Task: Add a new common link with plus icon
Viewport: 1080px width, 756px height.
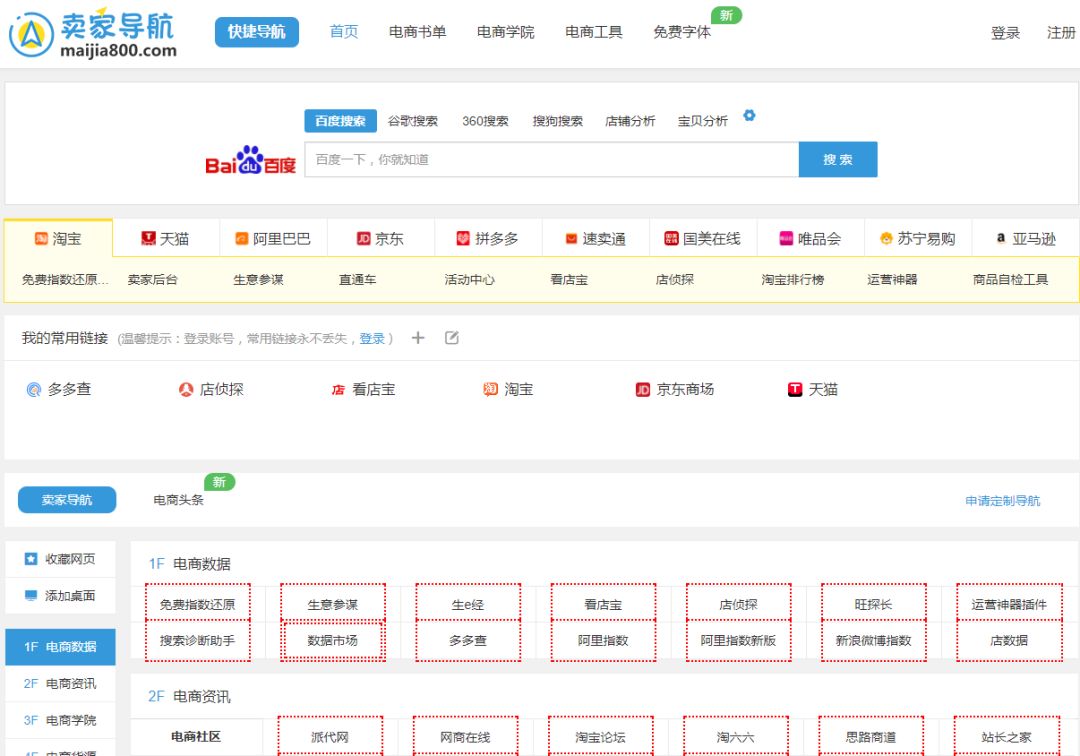Action: click(418, 337)
